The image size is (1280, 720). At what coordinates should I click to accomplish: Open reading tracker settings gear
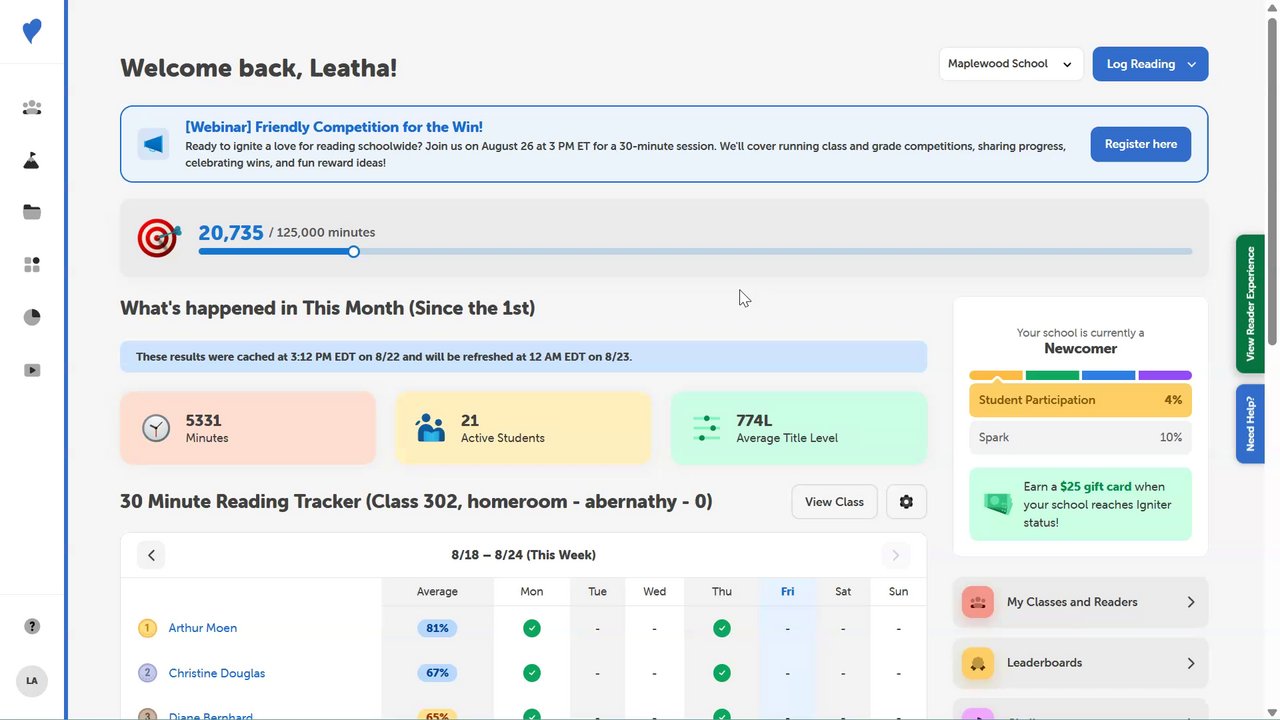click(906, 502)
